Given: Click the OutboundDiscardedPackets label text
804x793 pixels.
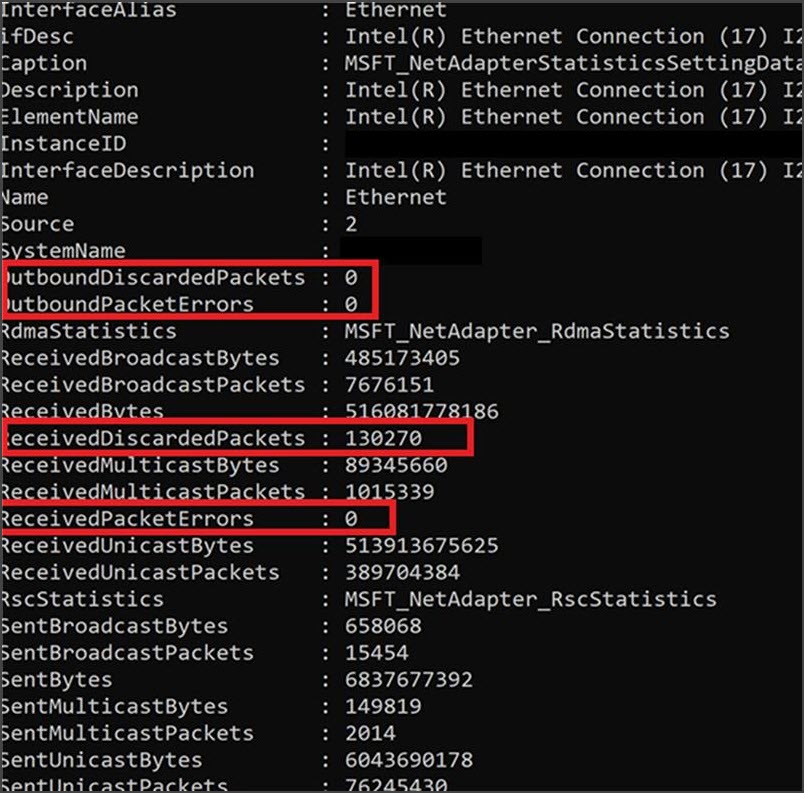Looking at the screenshot, I should pos(153,277).
